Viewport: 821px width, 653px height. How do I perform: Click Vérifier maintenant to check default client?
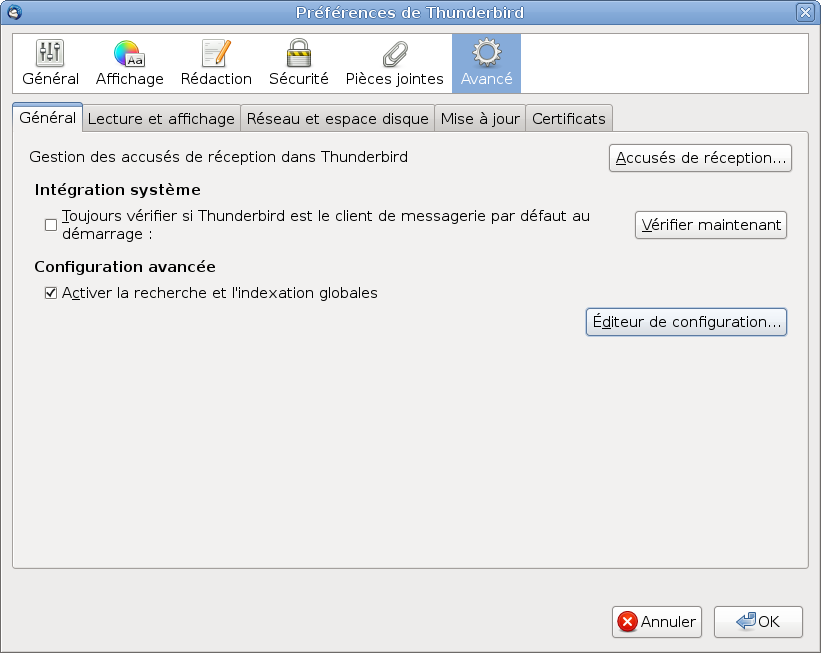tap(710, 225)
